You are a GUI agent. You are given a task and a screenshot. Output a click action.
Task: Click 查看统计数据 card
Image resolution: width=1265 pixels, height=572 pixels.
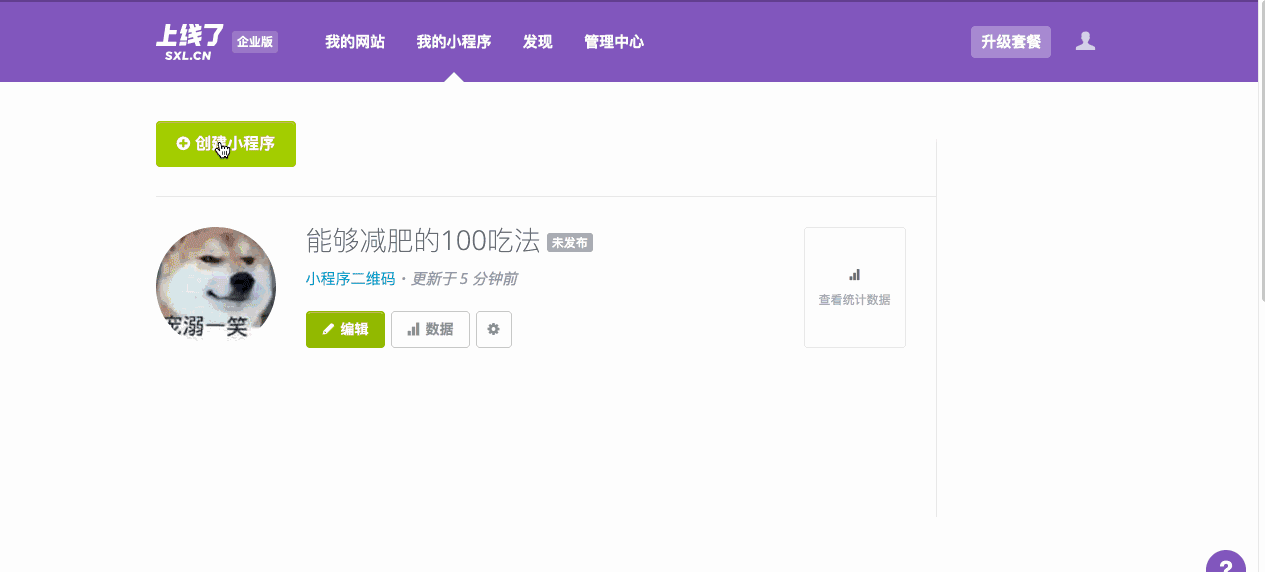click(855, 287)
